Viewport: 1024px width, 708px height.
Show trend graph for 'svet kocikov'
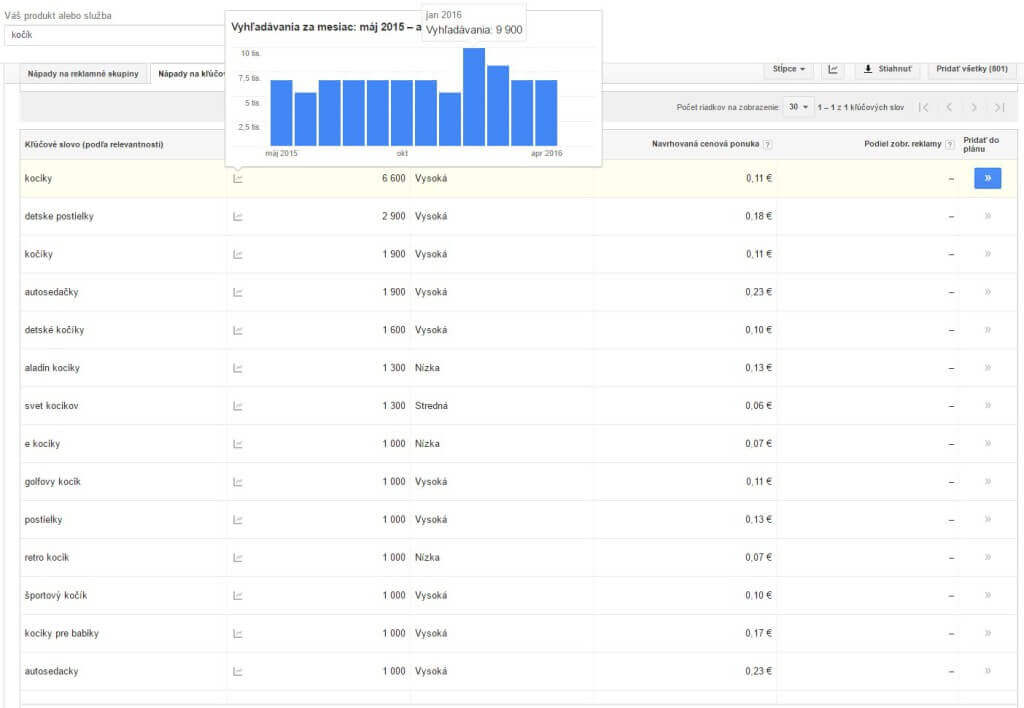tap(238, 406)
